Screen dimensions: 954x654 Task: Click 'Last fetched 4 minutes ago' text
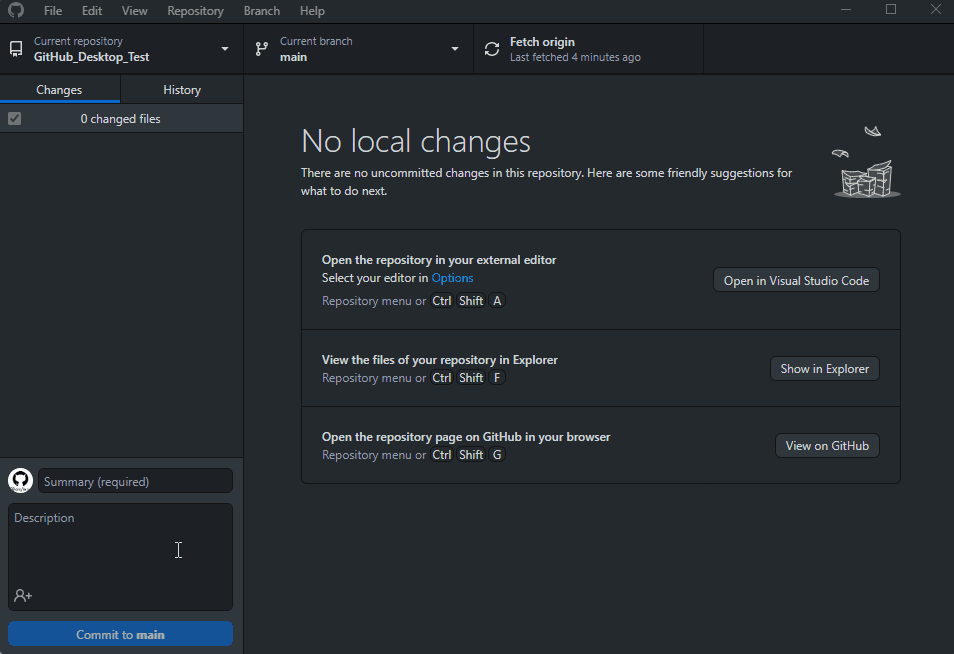(x=575, y=57)
